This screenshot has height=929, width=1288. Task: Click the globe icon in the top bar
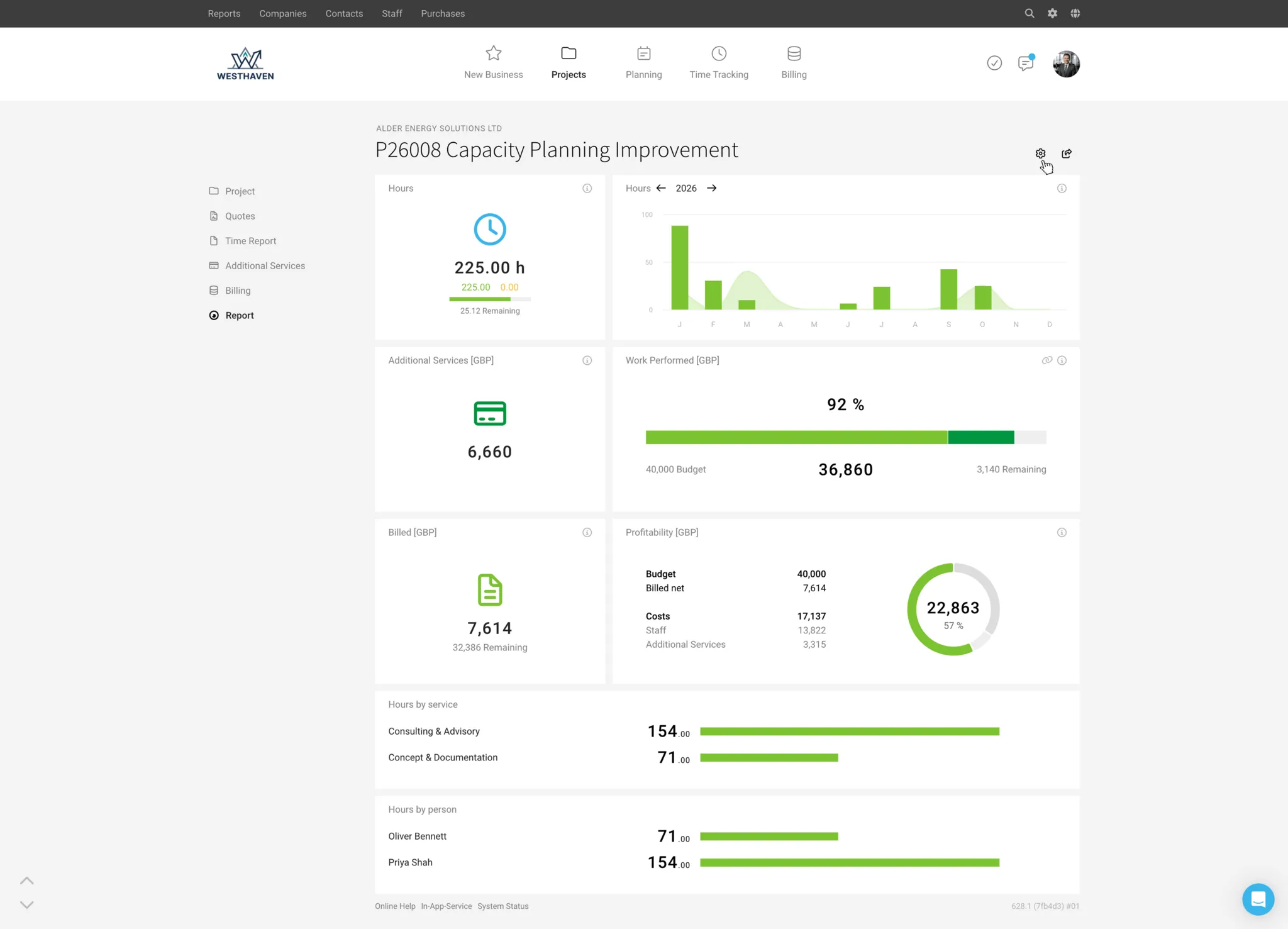pyautogui.click(x=1075, y=13)
